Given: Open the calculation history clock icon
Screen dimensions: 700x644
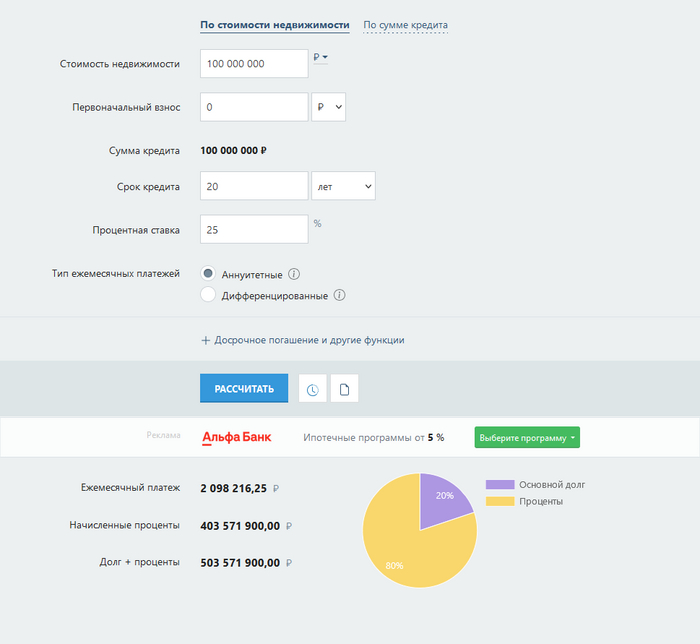Looking at the screenshot, I should tap(313, 389).
